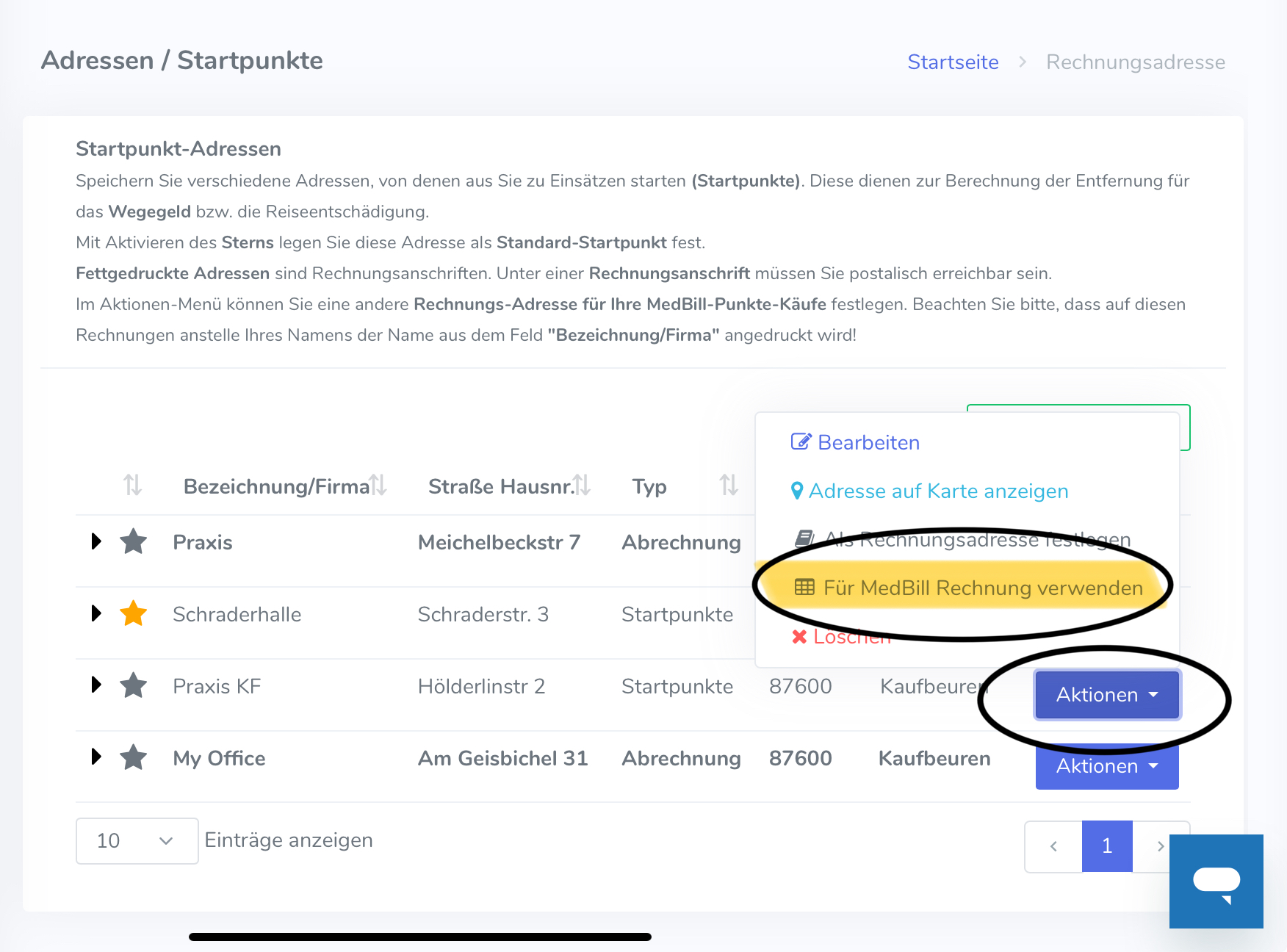Open the entries-per-page dropdown showing 10
The image size is (1287, 952).
coord(137,841)
